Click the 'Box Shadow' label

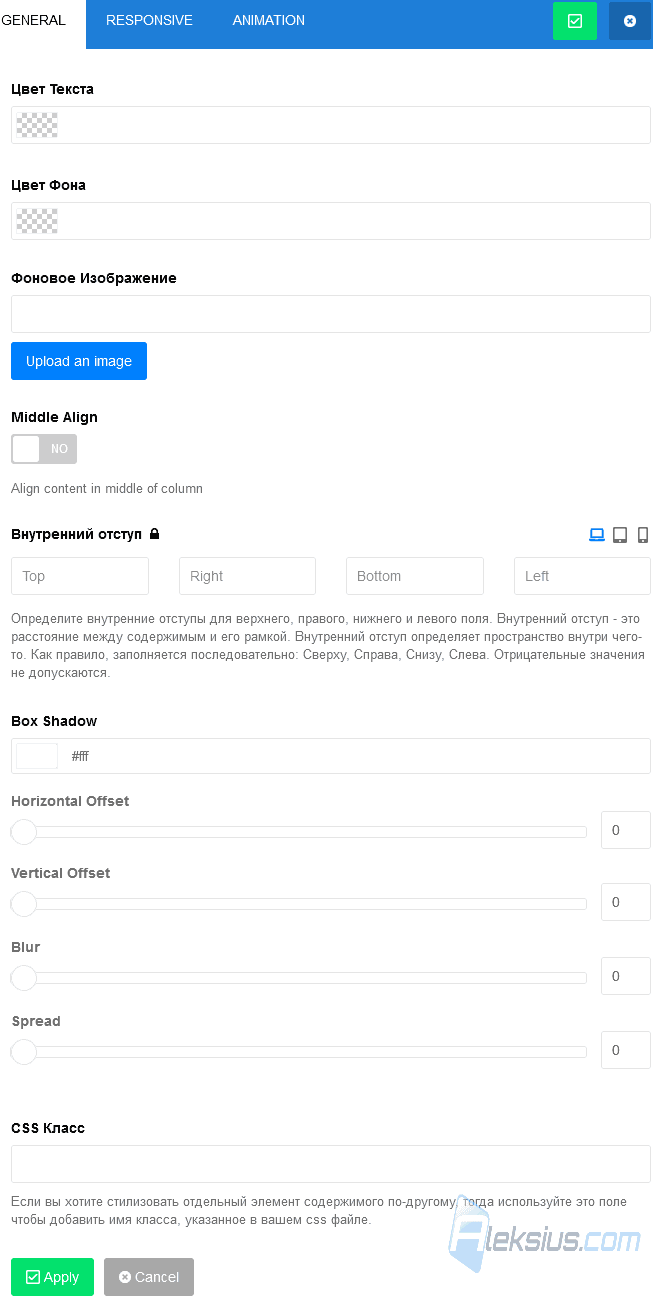click(54, 721)
